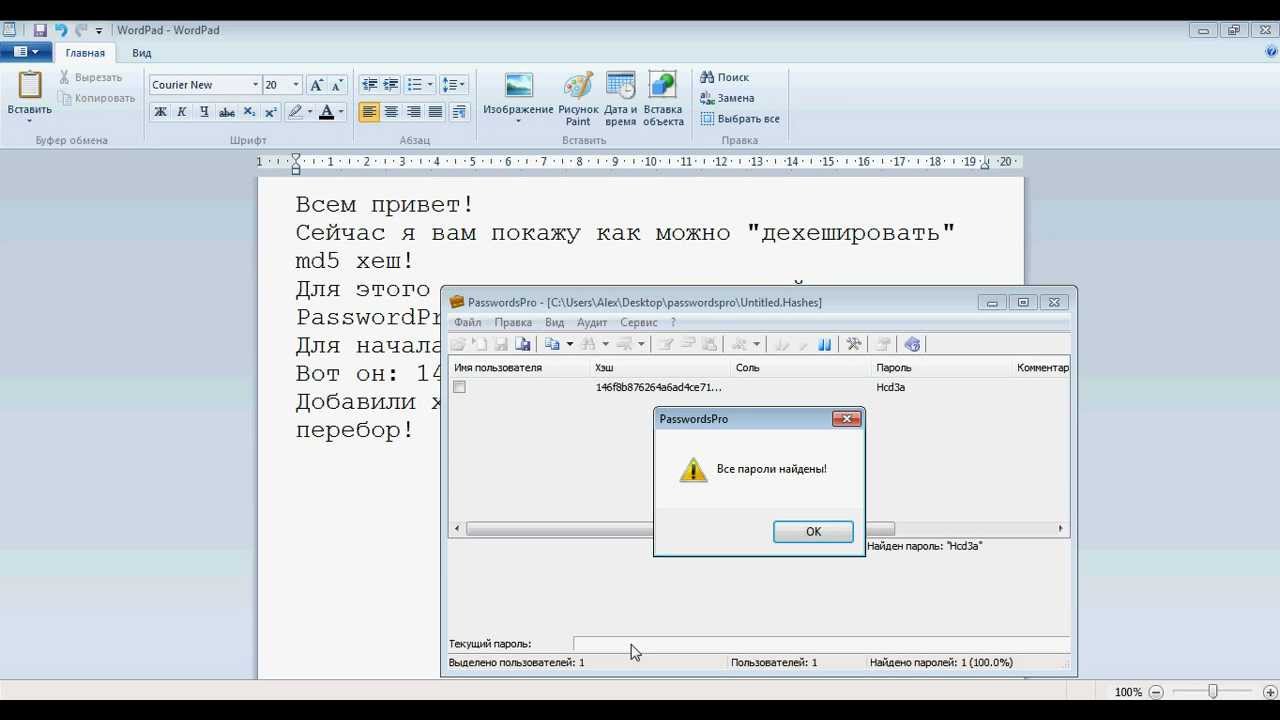Click the large Вставить paste clipboard icon
Viewport: 1280px width, 720px height.
(x=30, y=85)
